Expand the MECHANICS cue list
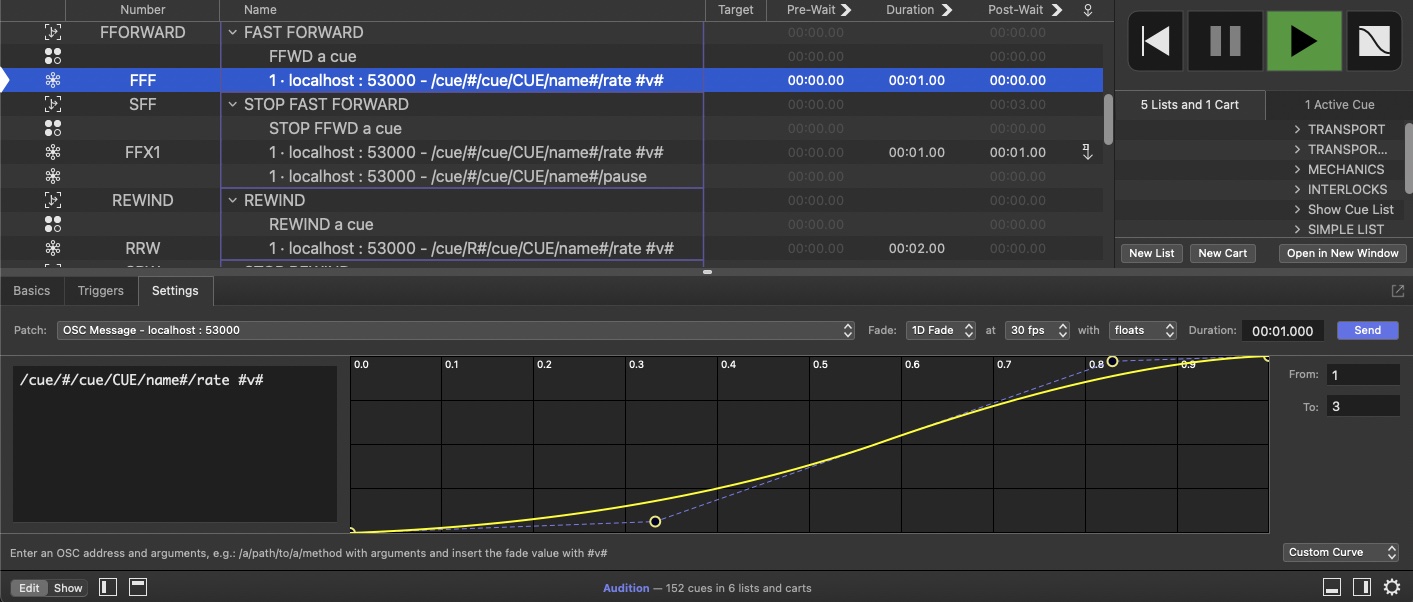 coord(1297,170)
